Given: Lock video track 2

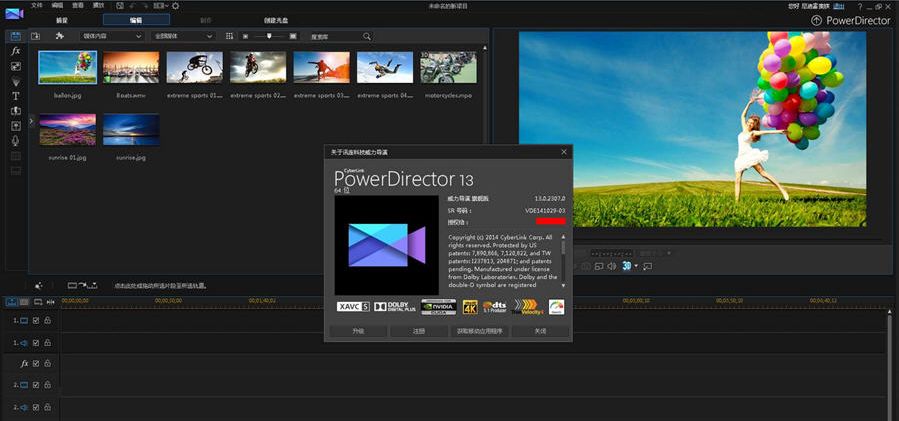Looking at the screenshot, I should pos(48,385).
